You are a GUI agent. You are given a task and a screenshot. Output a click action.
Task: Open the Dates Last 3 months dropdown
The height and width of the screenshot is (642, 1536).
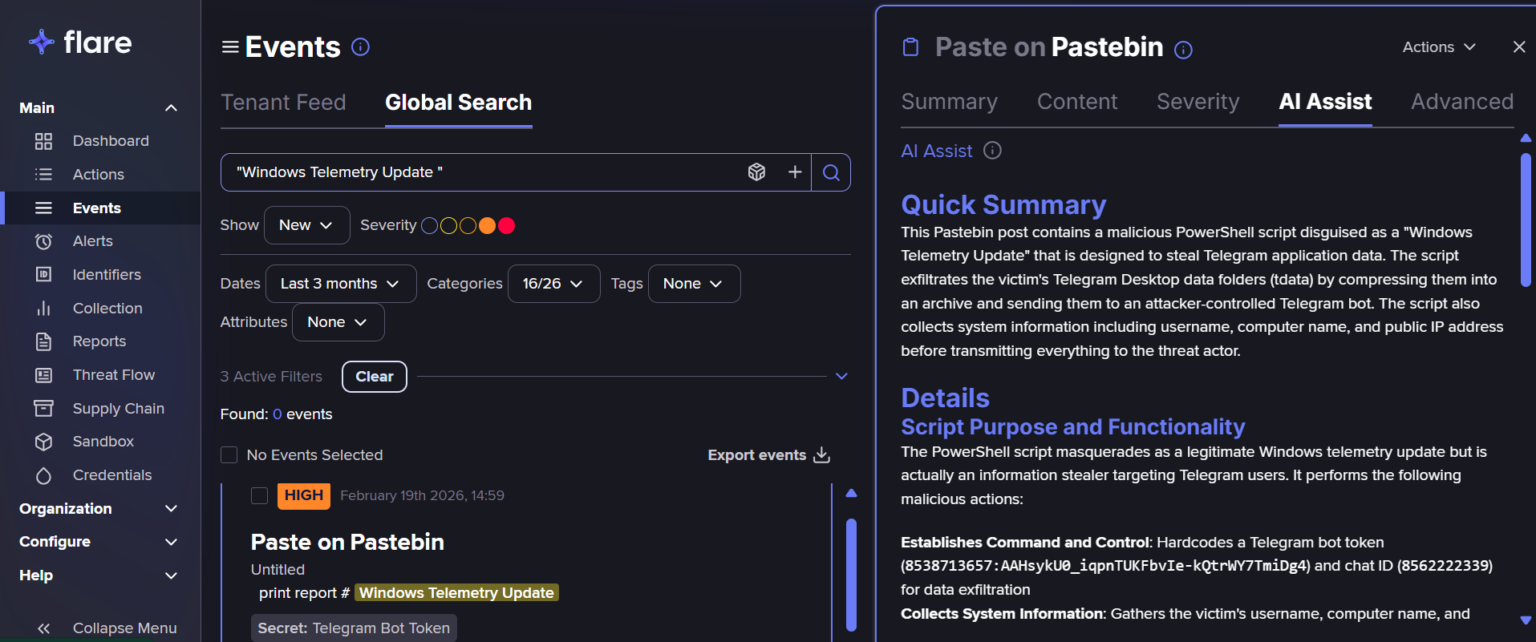(x=340, y=284)
